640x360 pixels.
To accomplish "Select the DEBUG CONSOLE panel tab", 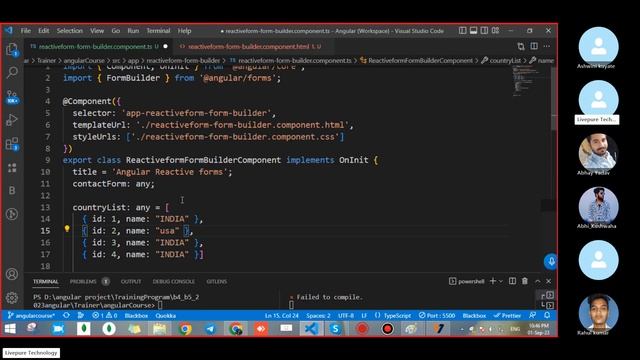I will point(174,282).
